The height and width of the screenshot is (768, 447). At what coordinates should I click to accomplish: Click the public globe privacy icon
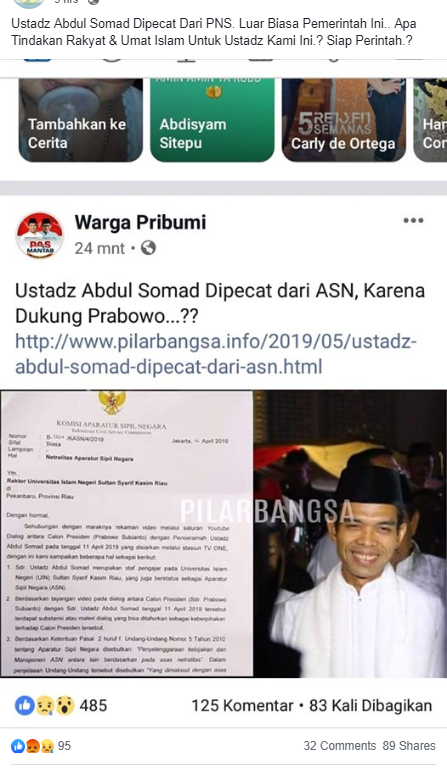coord(148,248)
